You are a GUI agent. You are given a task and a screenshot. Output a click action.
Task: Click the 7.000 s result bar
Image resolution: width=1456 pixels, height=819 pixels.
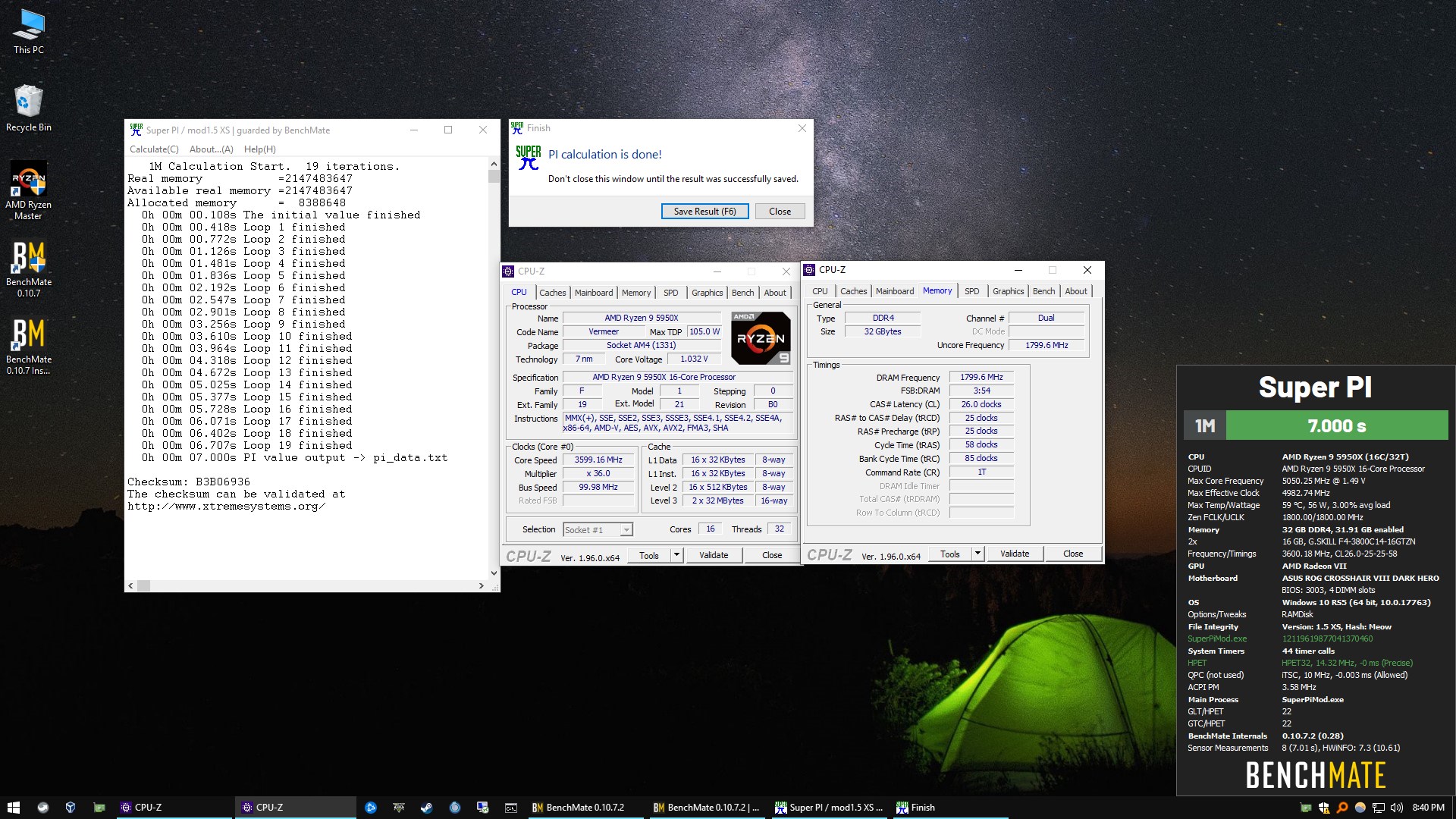tap(1336, 425)
